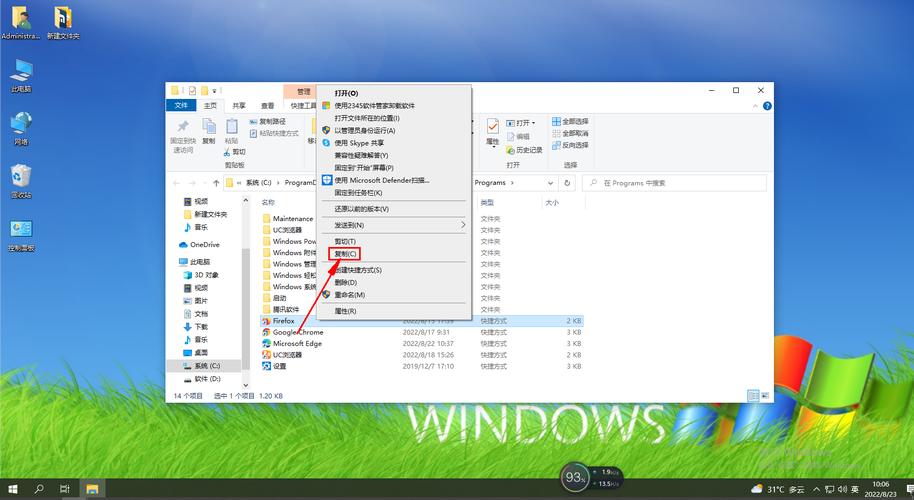Open 回收站 (Recycle Bin) desktop icon
914x500 pixels.
(21, 181)
